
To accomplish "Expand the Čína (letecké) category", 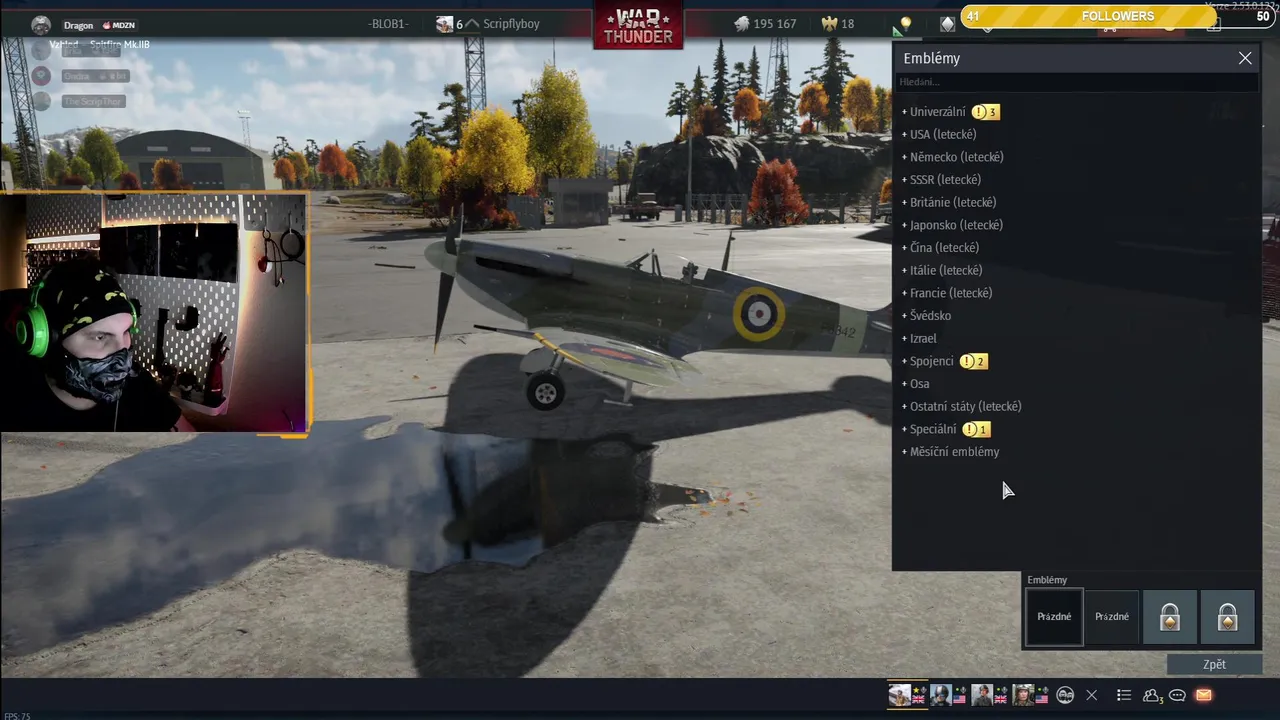I will tap(940, 248).
